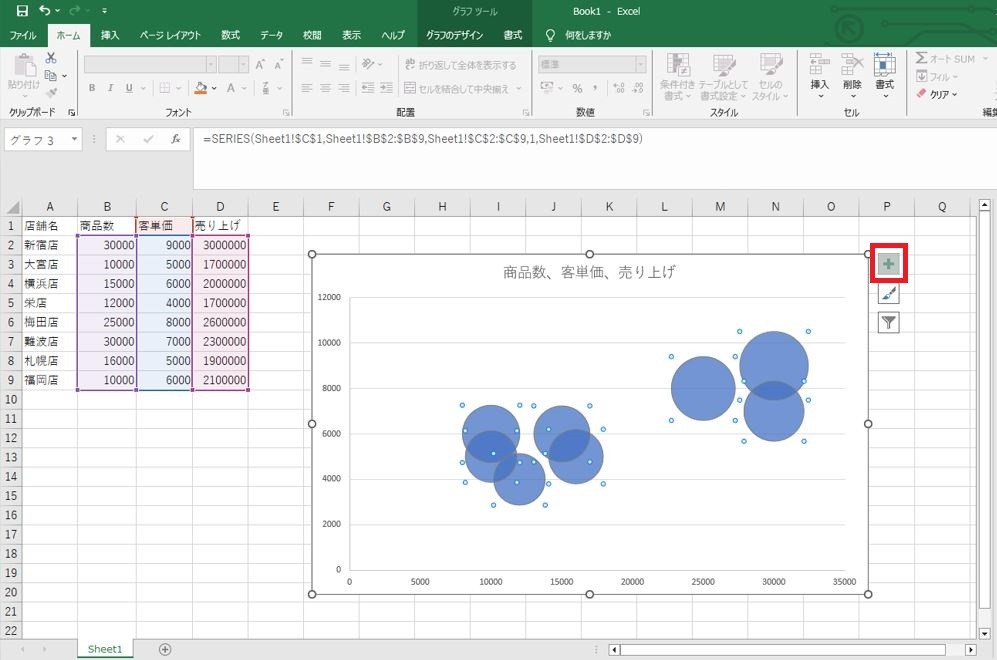Click the Insert cells icon in ribbon
This screenshot has height=660, width=997.
[819, 75]
